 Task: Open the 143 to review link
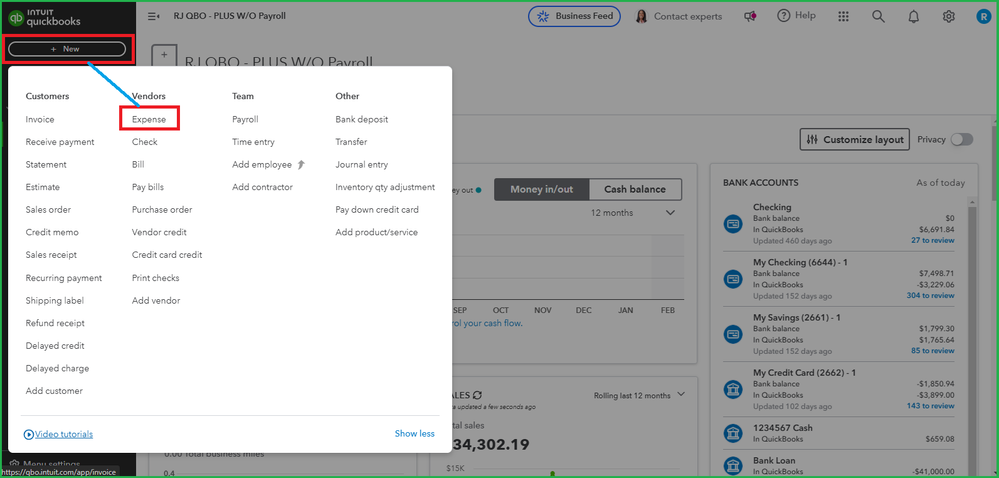point(931,406)
